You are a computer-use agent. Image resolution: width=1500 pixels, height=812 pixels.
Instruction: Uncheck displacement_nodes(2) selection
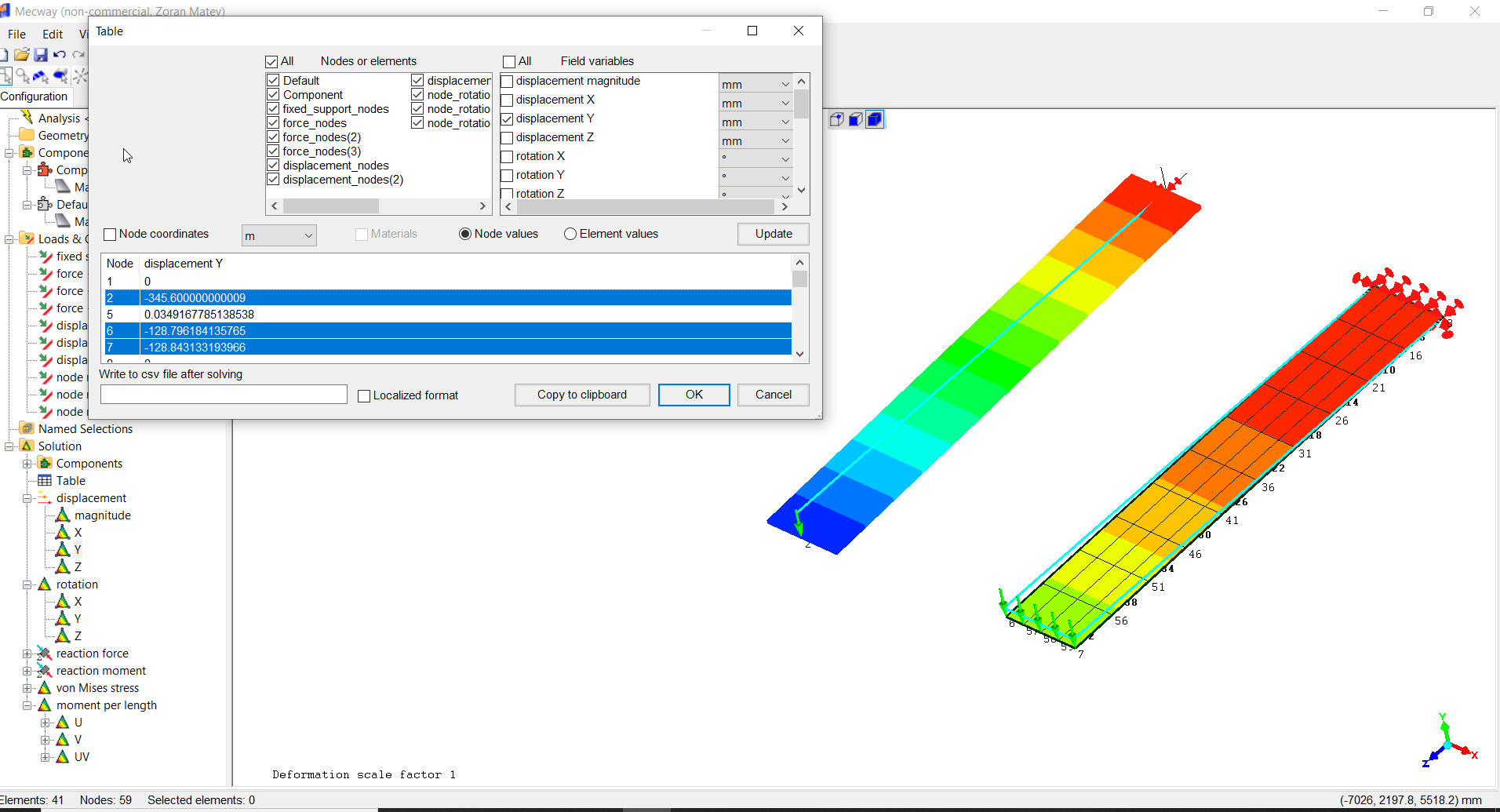(x=273, y=180)
